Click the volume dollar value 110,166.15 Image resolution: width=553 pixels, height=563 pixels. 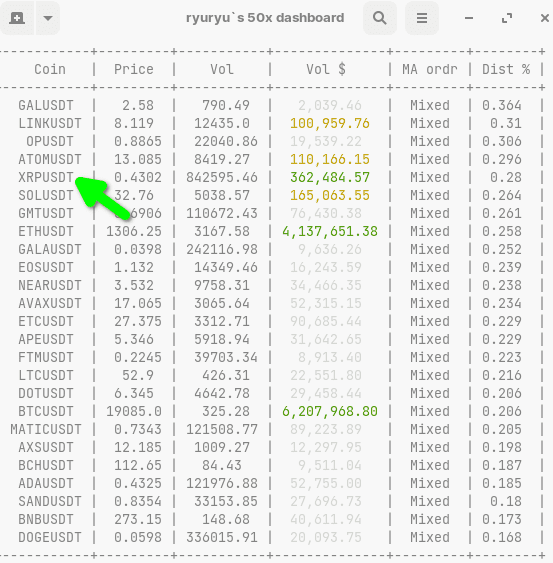pyautogui.click(x=330, y=159)
